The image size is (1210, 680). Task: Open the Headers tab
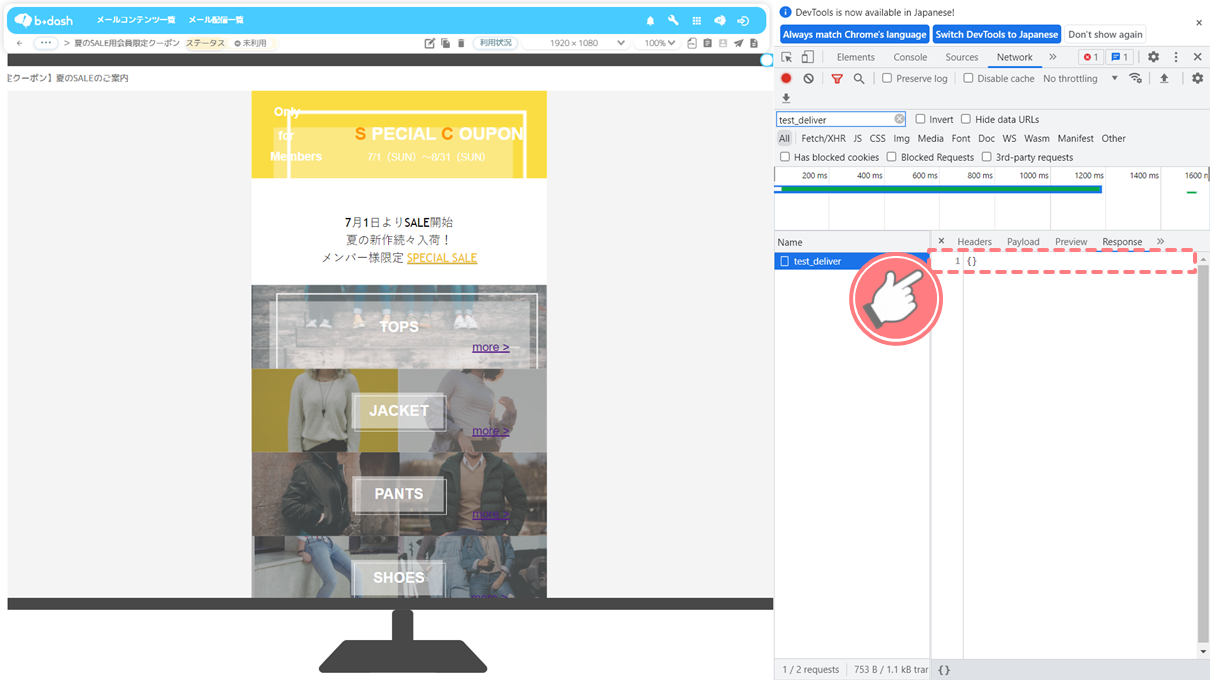click(974, 242)
